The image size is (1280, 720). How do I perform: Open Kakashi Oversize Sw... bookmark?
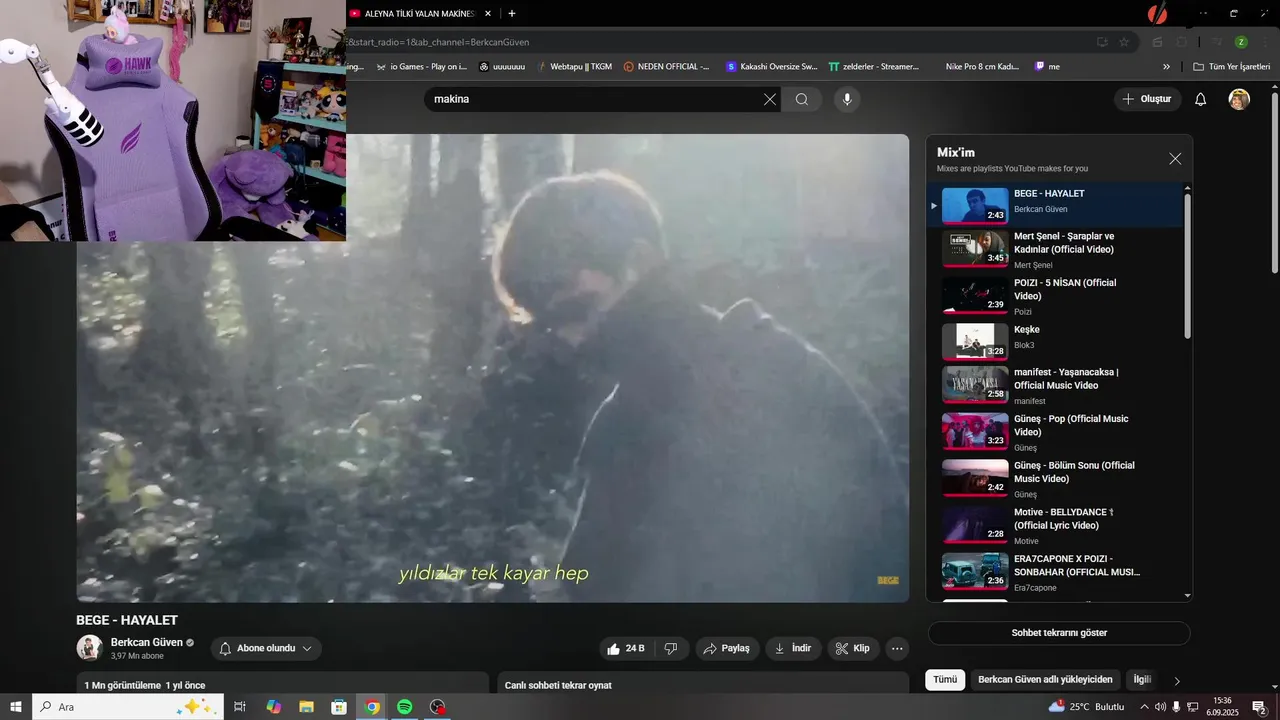tap(772, 67)
